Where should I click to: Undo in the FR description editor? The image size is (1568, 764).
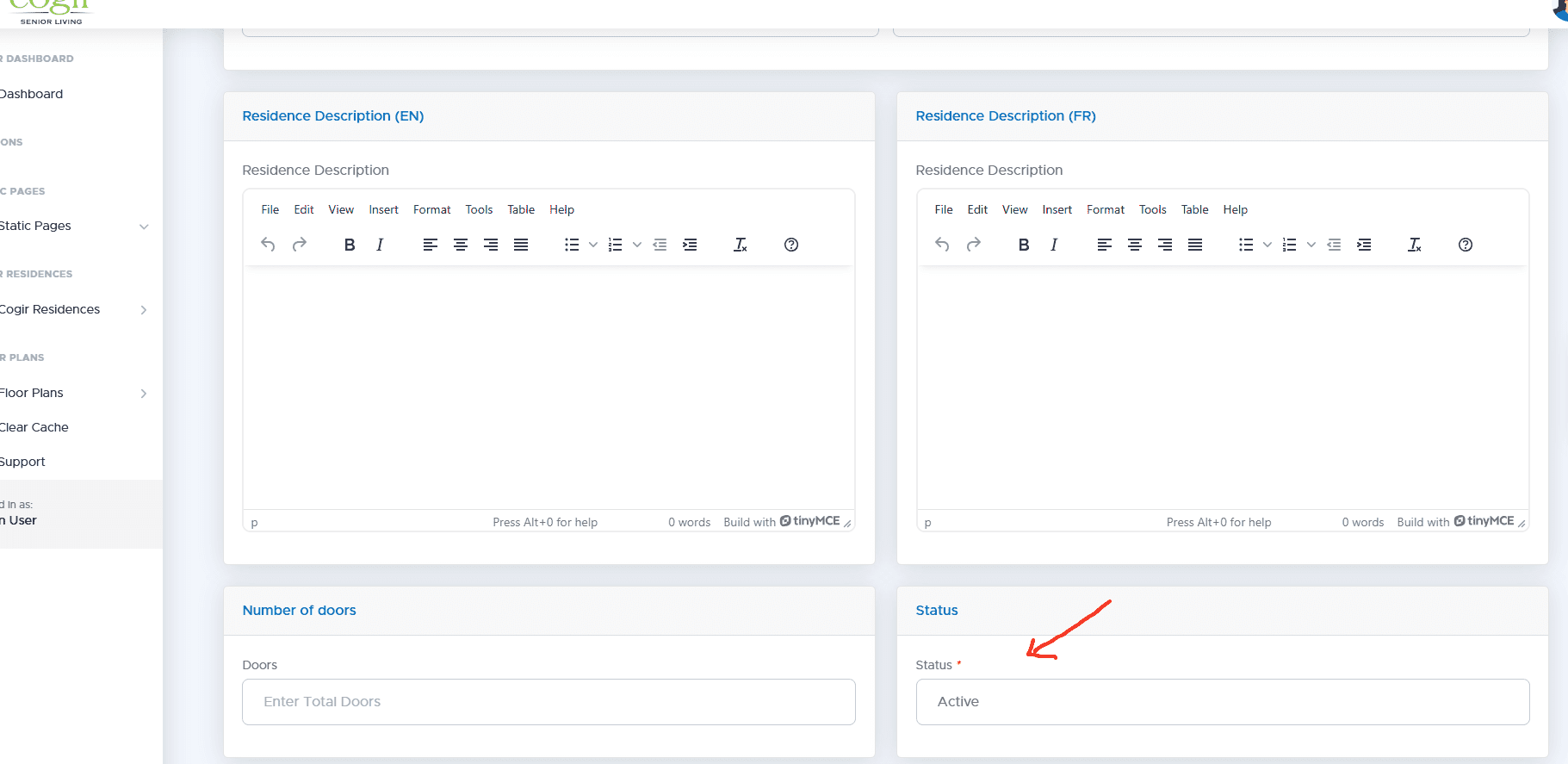[x=942, y=245]
